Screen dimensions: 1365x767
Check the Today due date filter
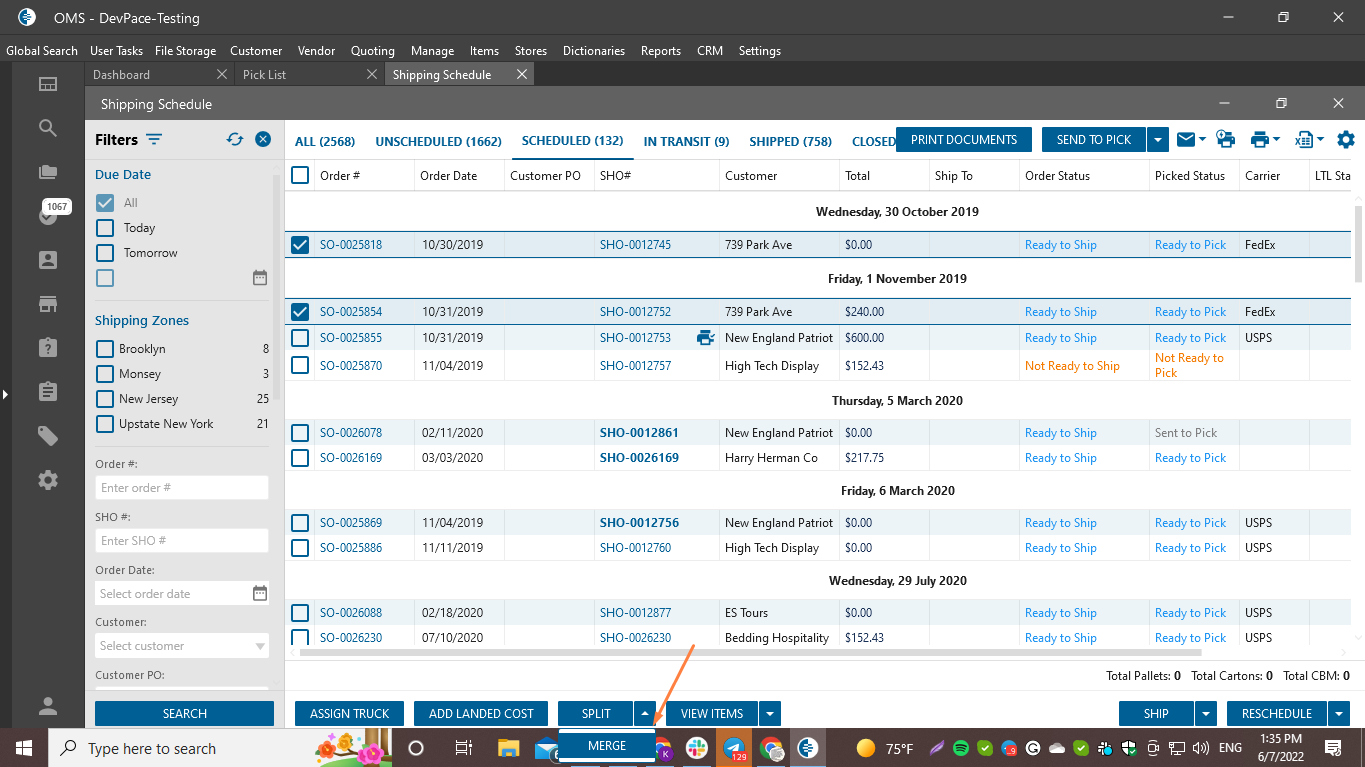(105, 228)
